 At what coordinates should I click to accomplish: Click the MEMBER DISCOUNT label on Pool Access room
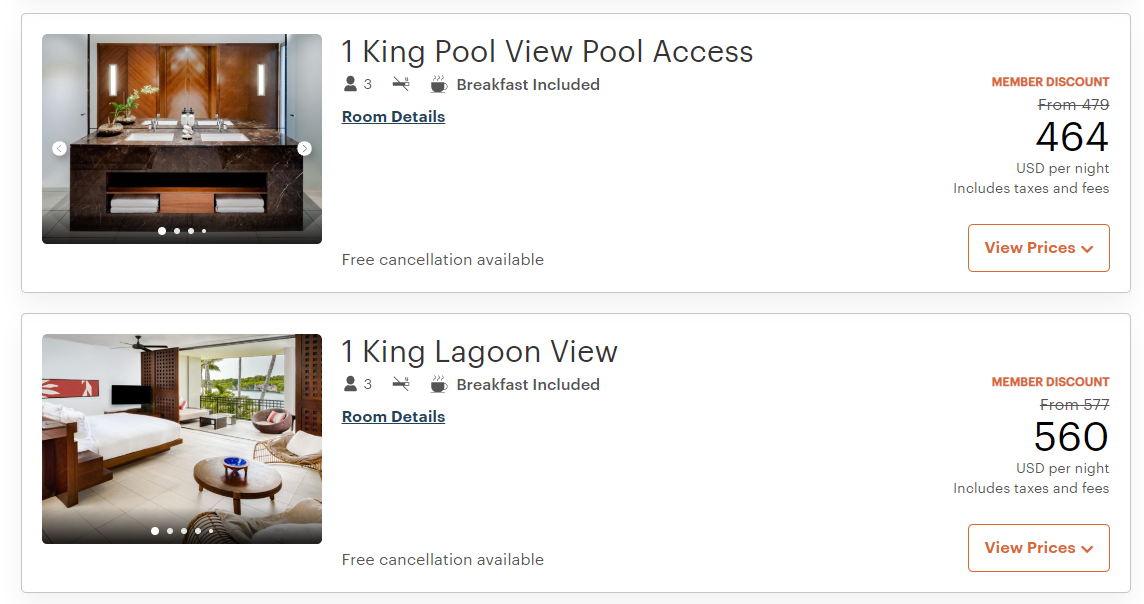pyautogui.click(x=1049, y=81)
